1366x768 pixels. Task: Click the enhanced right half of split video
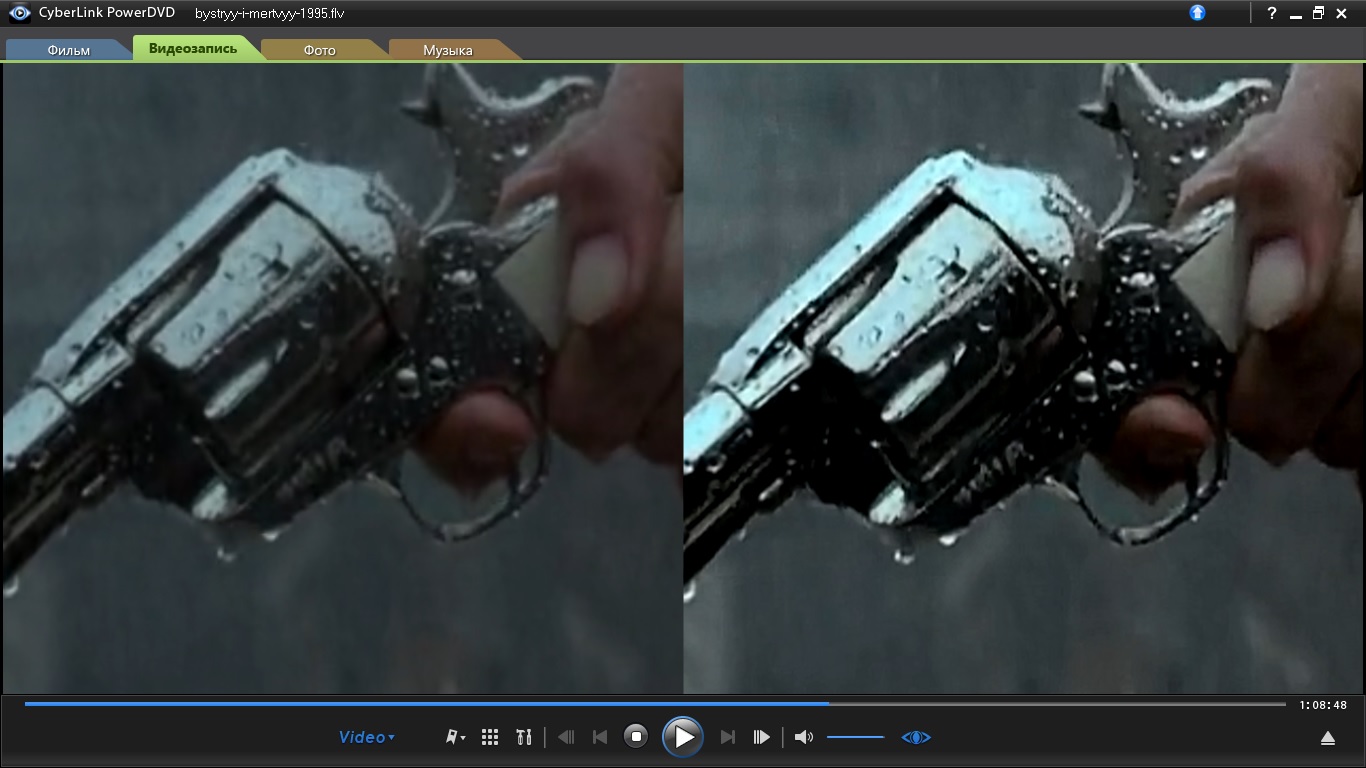point(1023,378)
